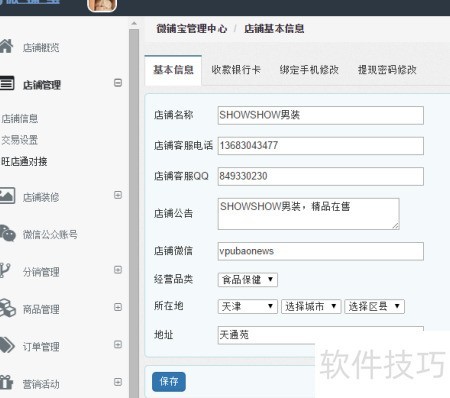Click the 店铺客服电话 input field
This screenshot has width=450, height=398.
click(x=321, y=146)
